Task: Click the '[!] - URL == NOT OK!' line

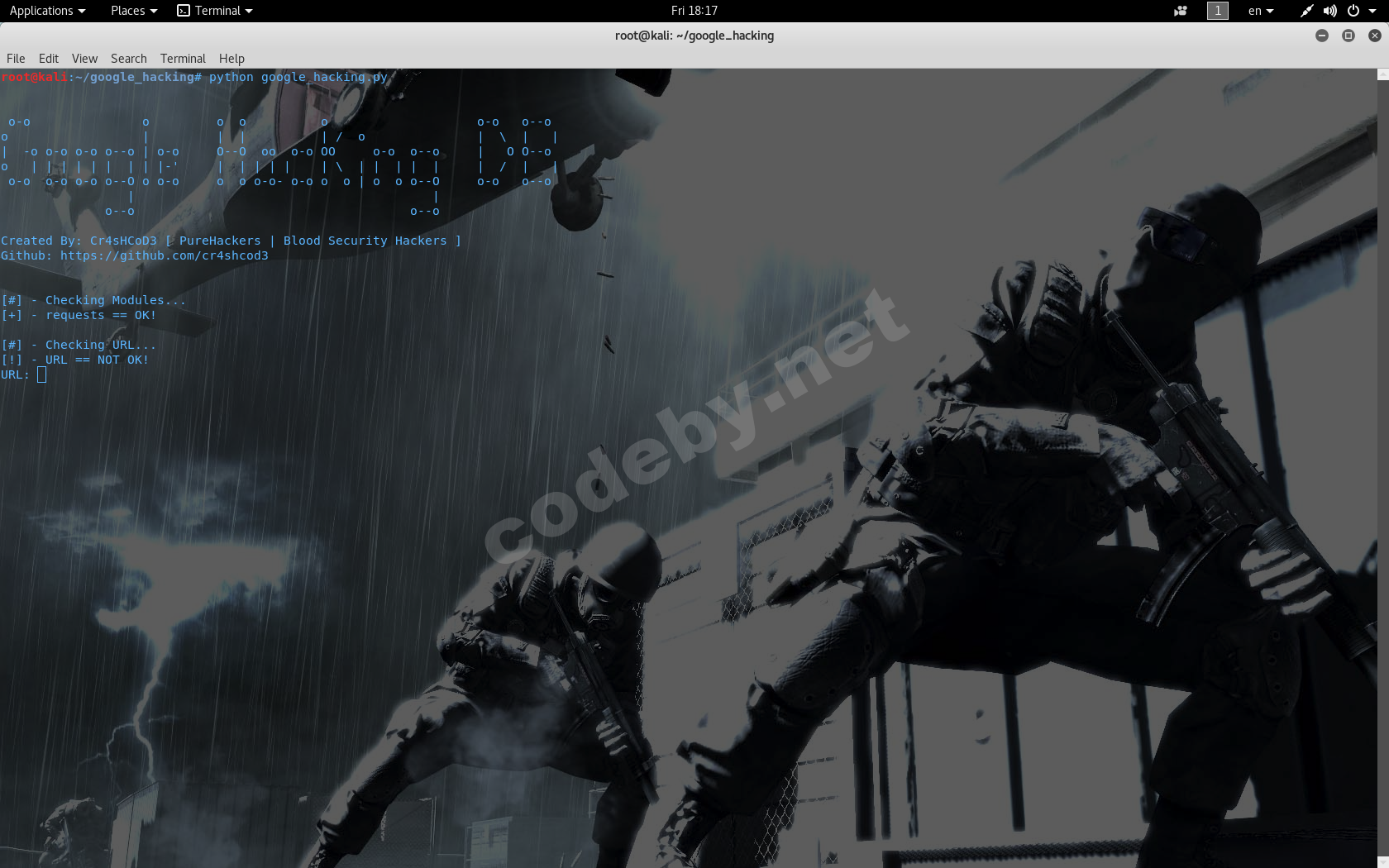Action: pos(75,360)
